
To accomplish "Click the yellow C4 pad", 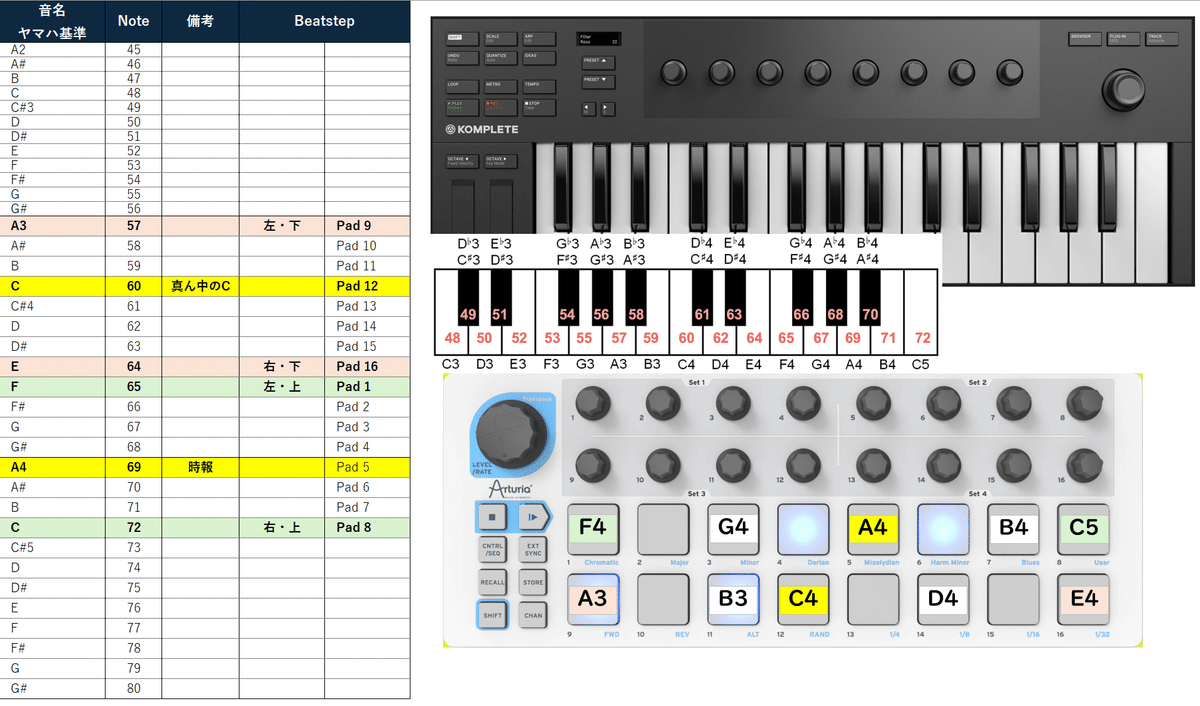I will pyautogui.click(x=805, y=601).
